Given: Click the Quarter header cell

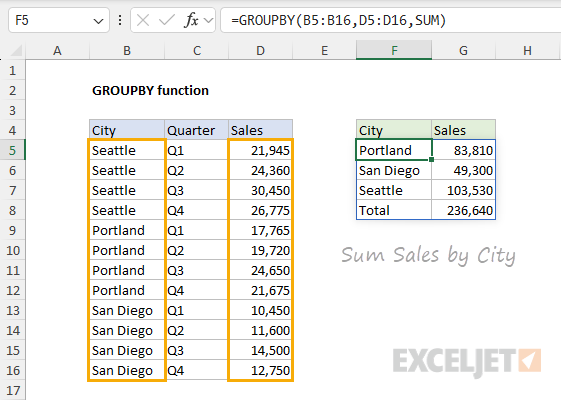Looking at the screenshot, I should [196, 130].
